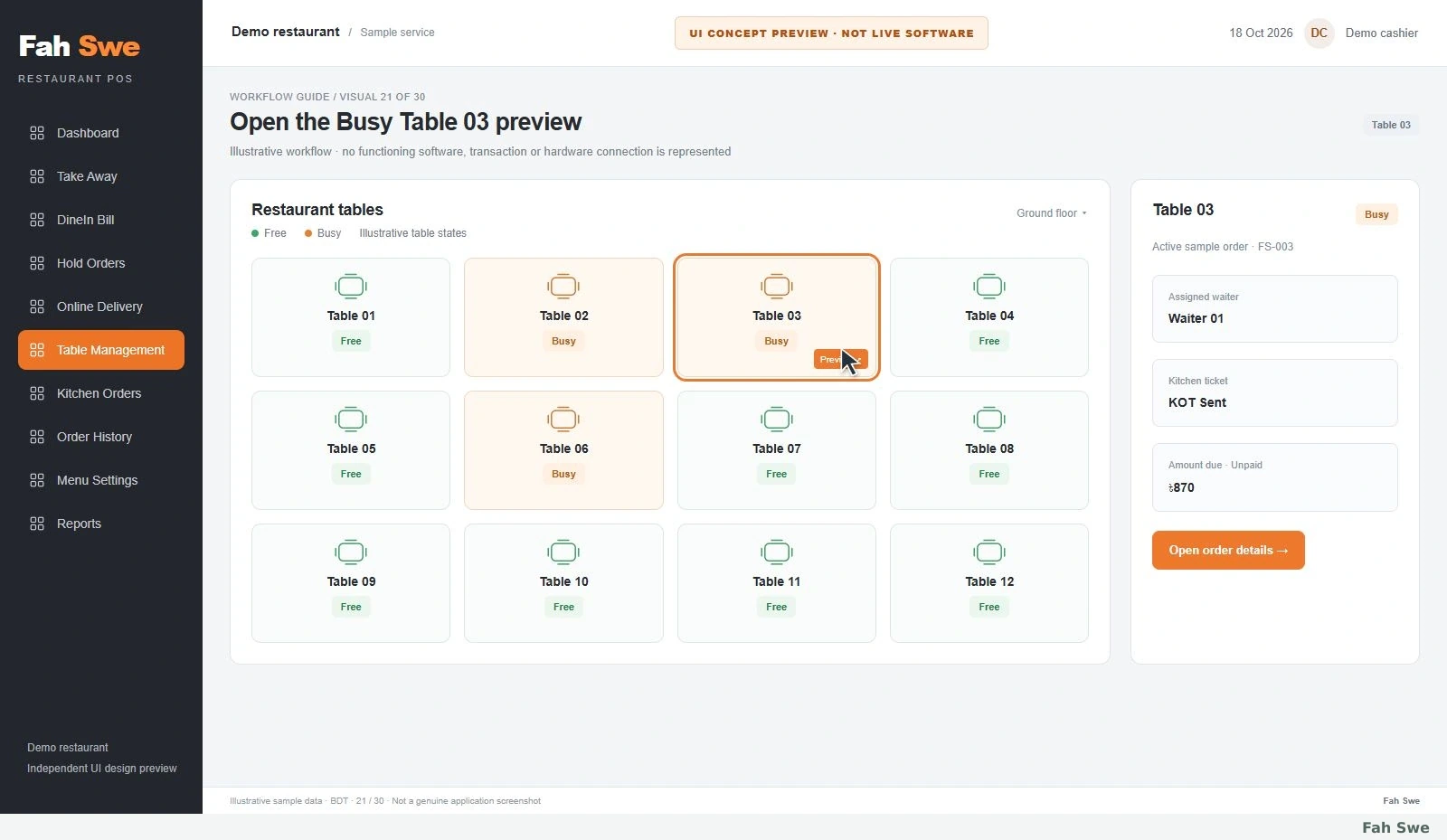1447x840 pixels.
Task: Click the Sample service breadcrumb
Action: coord(397,33)
